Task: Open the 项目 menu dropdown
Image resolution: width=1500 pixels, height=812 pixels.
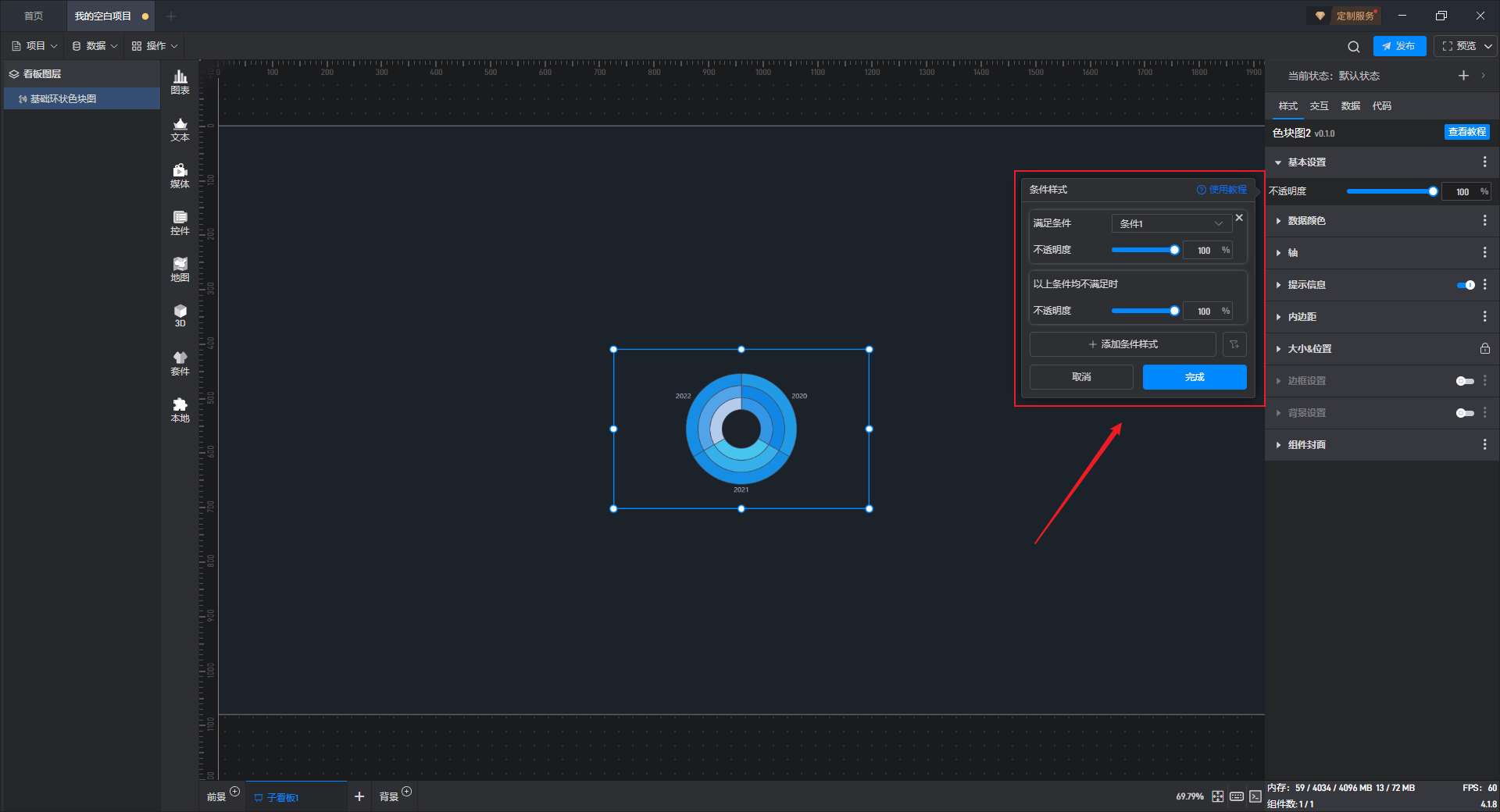Action: coord(35,46)
